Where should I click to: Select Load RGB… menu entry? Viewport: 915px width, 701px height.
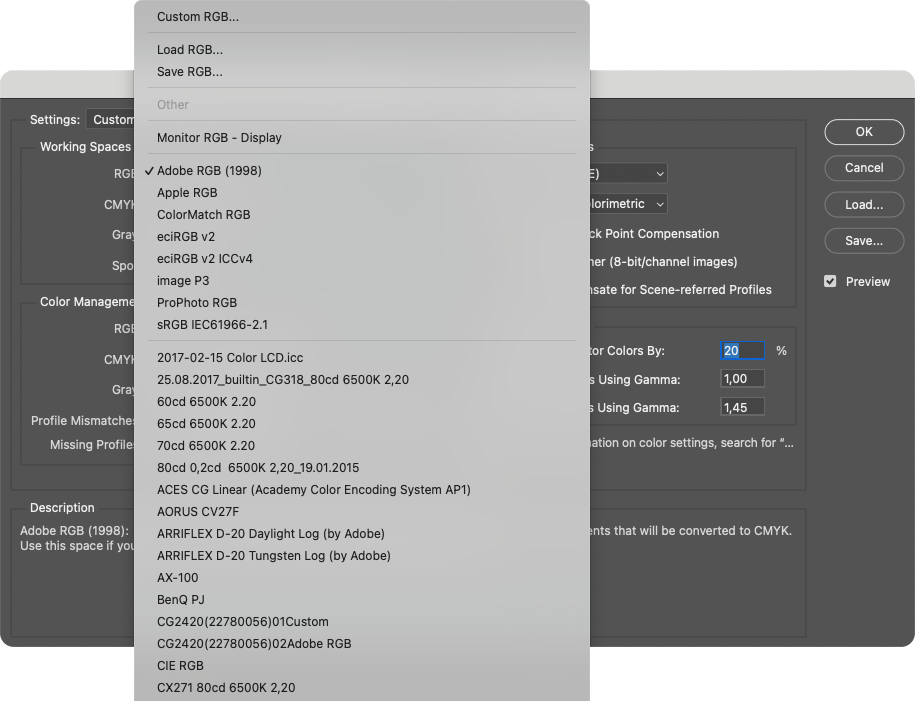pos(190,50)
